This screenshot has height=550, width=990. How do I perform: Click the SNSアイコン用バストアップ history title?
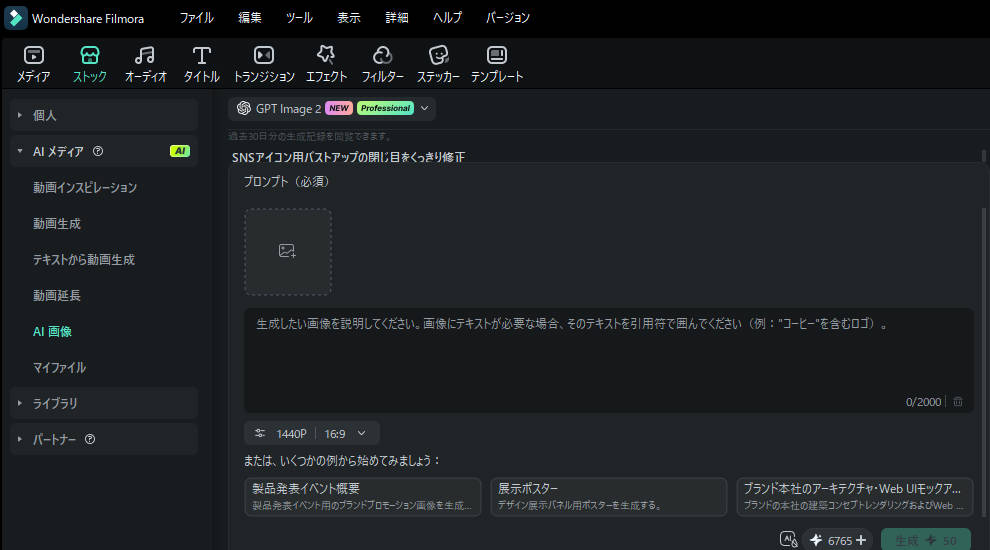(x=348, y=157)
